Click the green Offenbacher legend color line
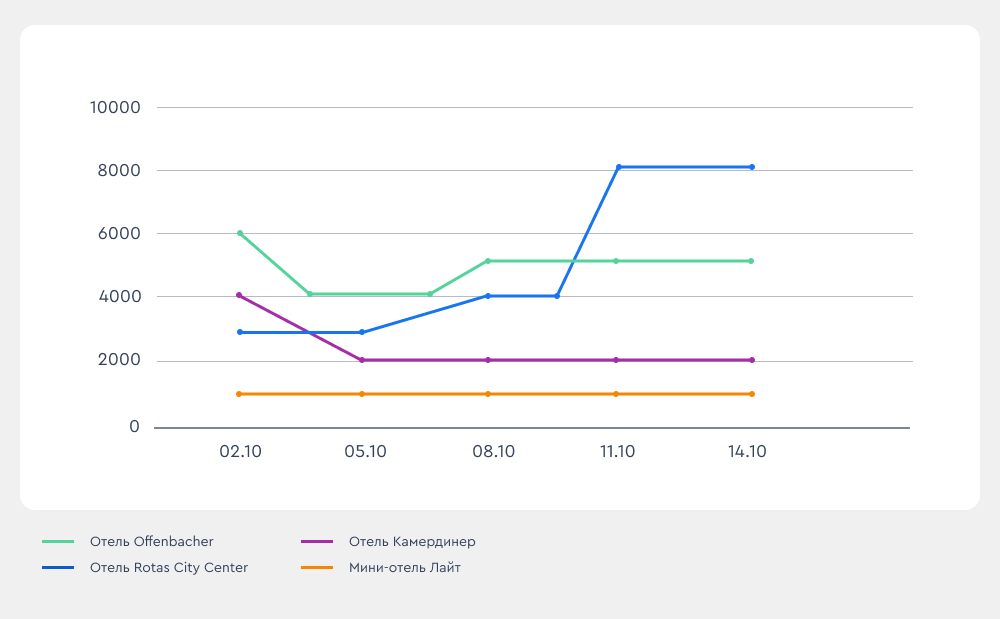 (58, 542)
